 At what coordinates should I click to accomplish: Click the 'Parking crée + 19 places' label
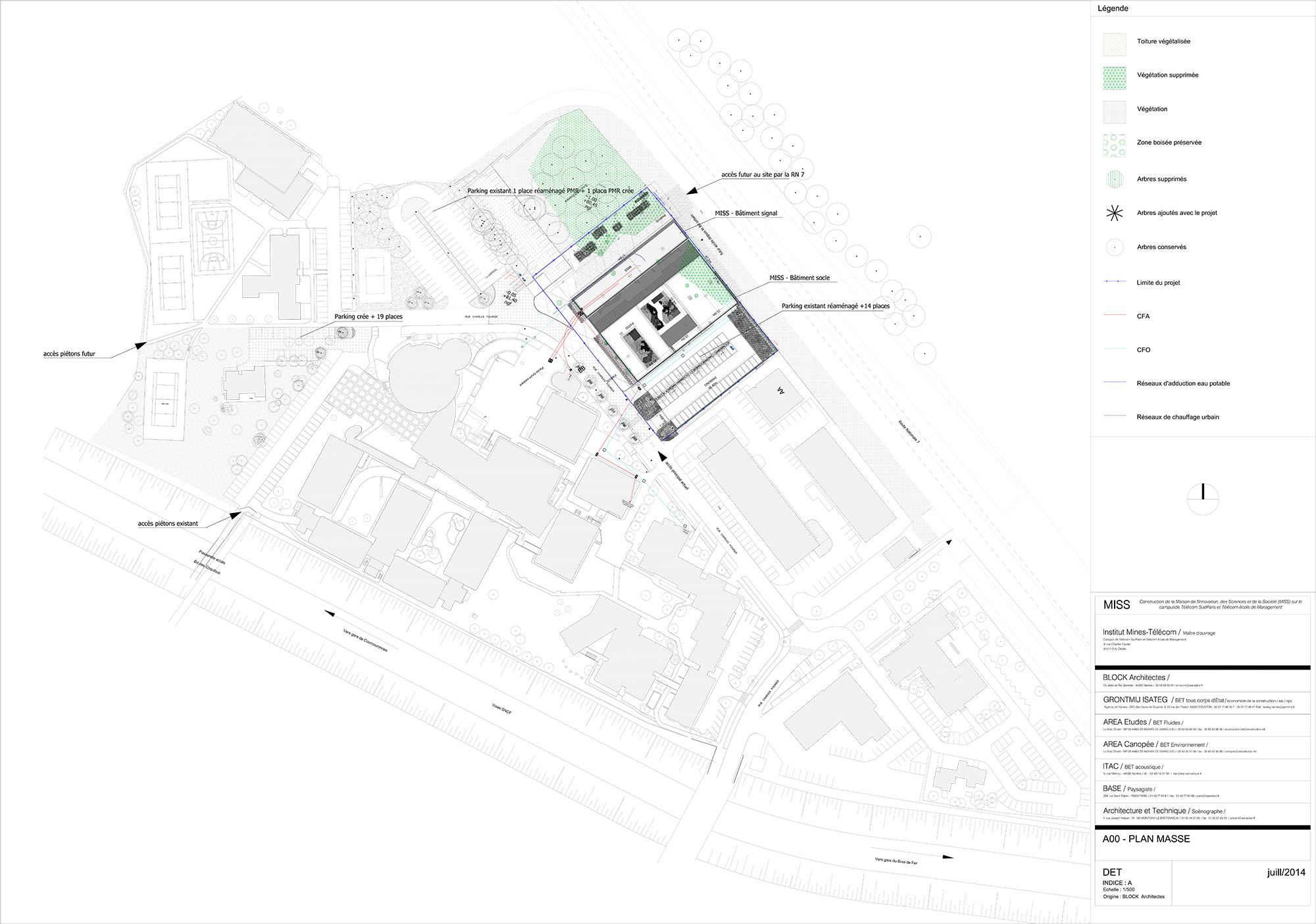pos(368,317)
